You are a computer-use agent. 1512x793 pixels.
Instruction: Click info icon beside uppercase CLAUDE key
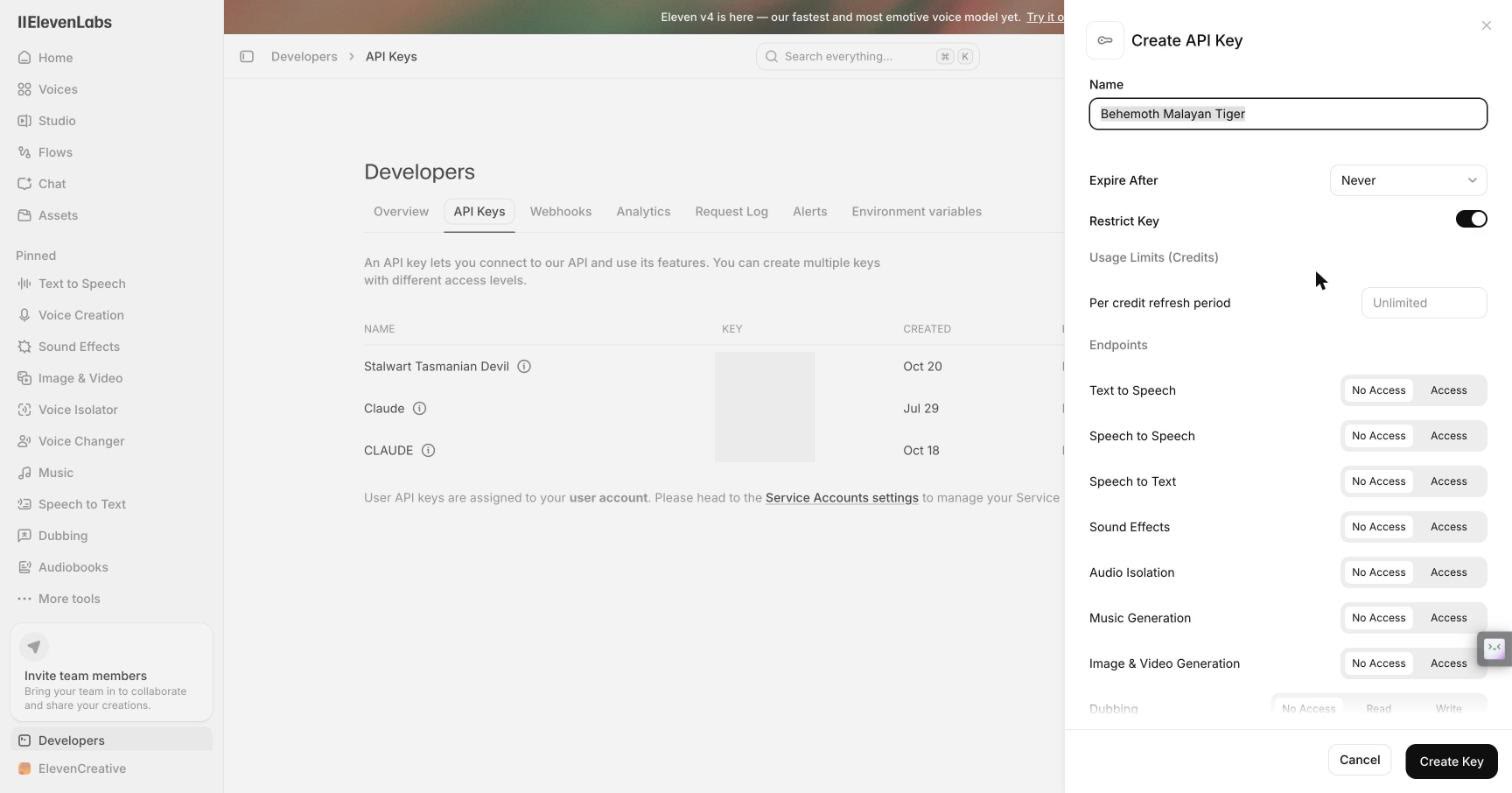[x=428, y=450]
